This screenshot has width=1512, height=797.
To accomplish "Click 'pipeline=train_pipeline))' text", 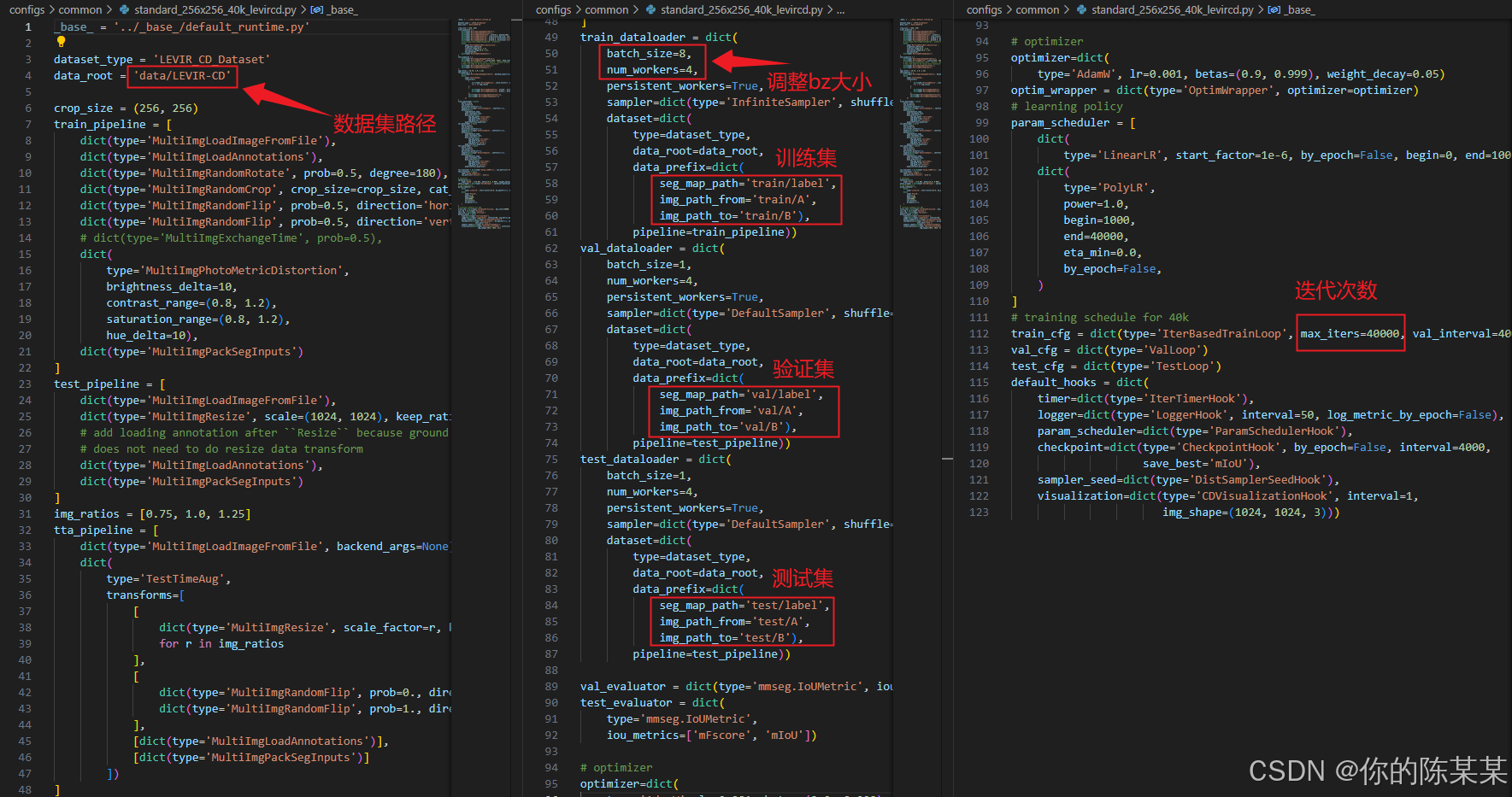I will (715, 232).
